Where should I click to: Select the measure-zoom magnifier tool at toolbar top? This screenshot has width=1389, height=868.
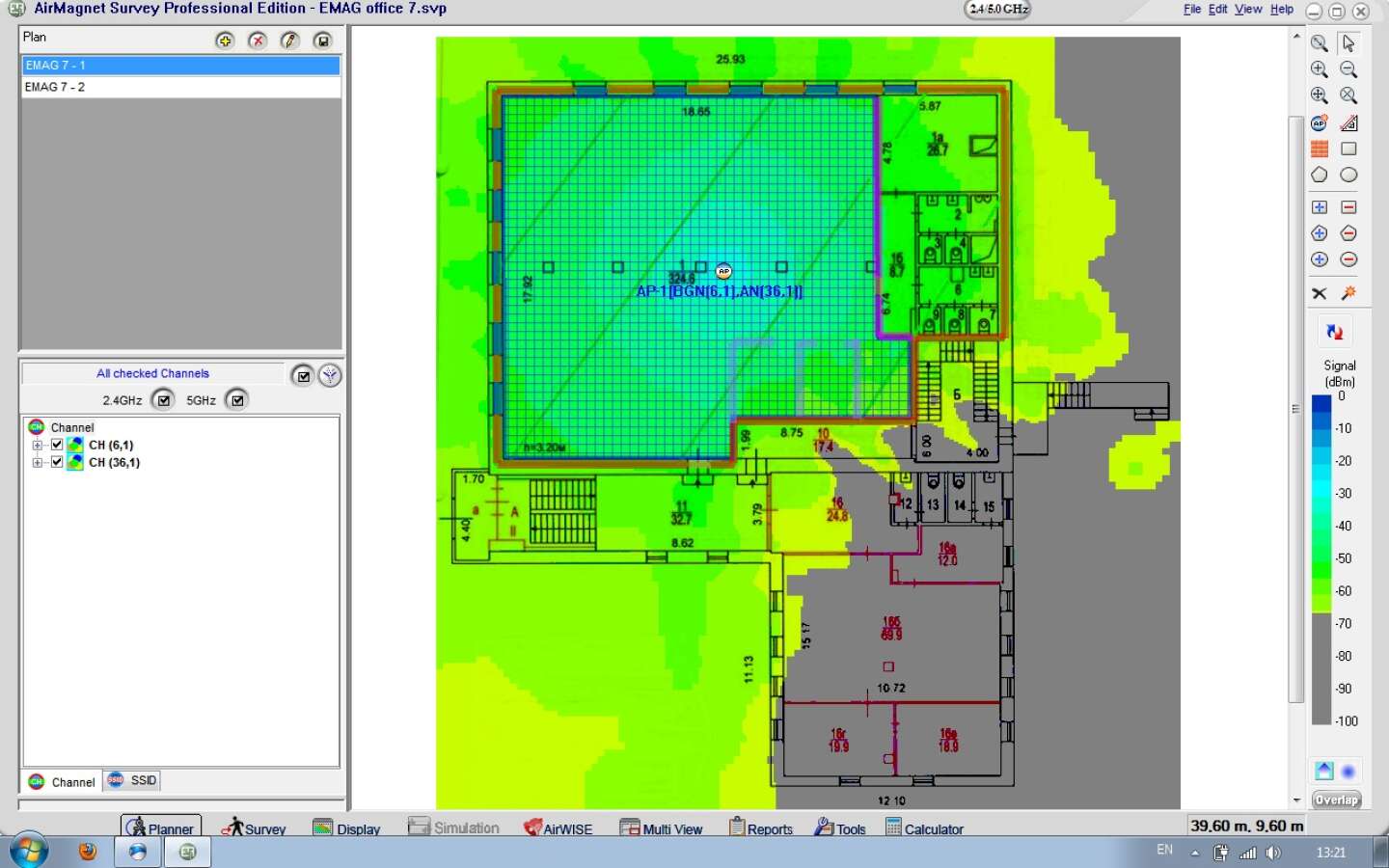[x=1320, y=43]
